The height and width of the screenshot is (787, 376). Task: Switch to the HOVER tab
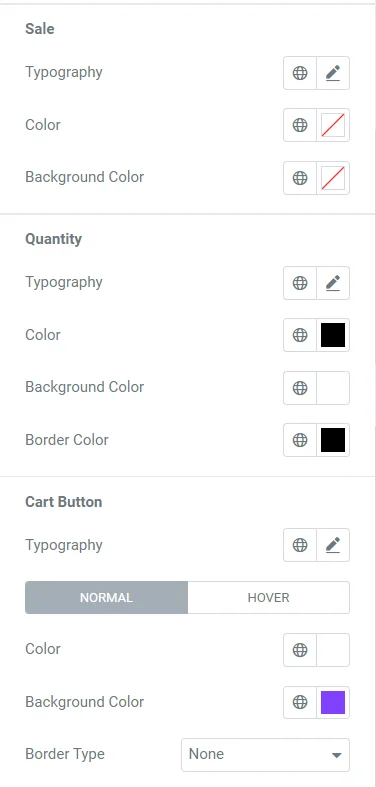click(x=269, y=598)
